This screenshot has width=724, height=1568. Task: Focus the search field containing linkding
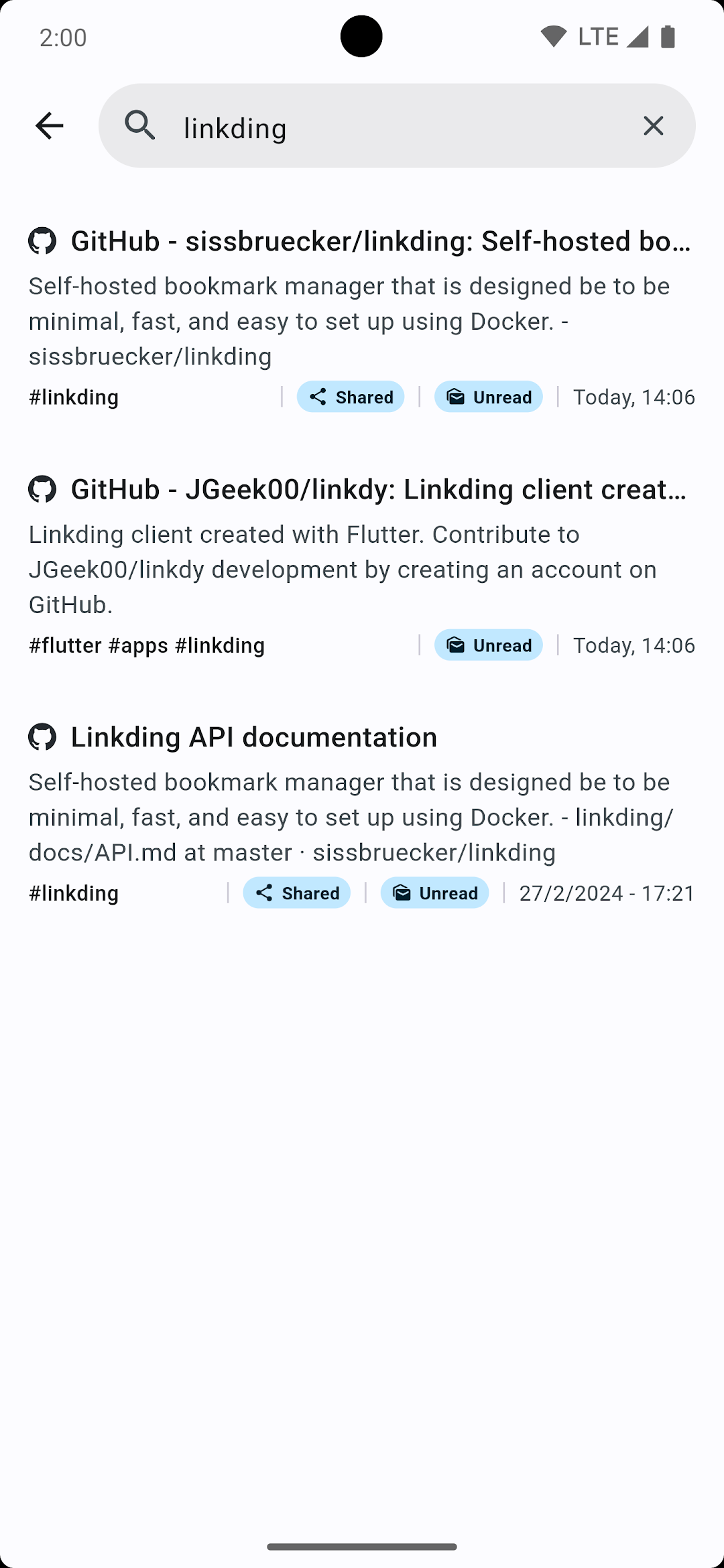click(x=397, y=126)
